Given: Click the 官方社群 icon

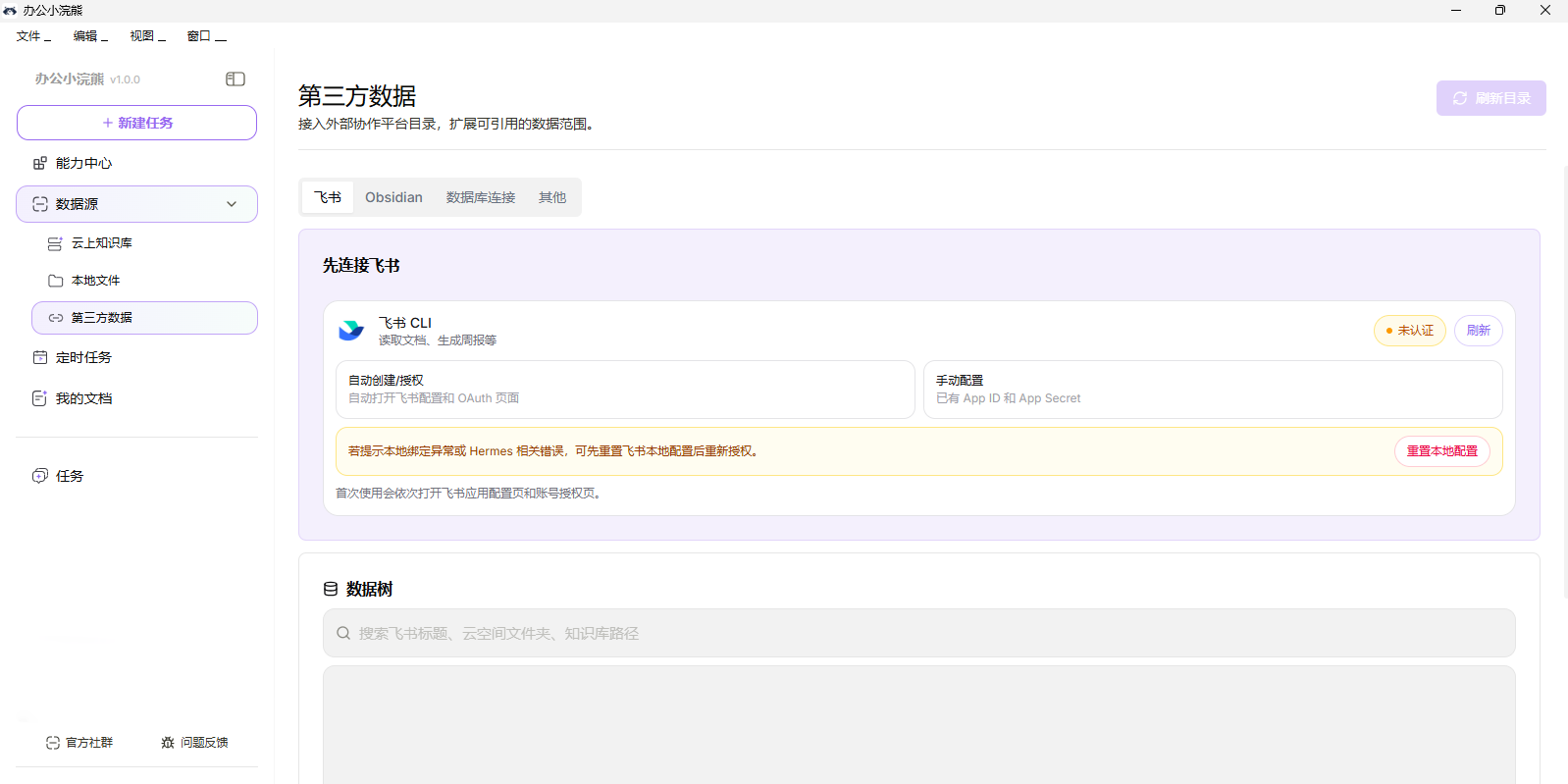Looking at the screenshot, I should 53,743.
